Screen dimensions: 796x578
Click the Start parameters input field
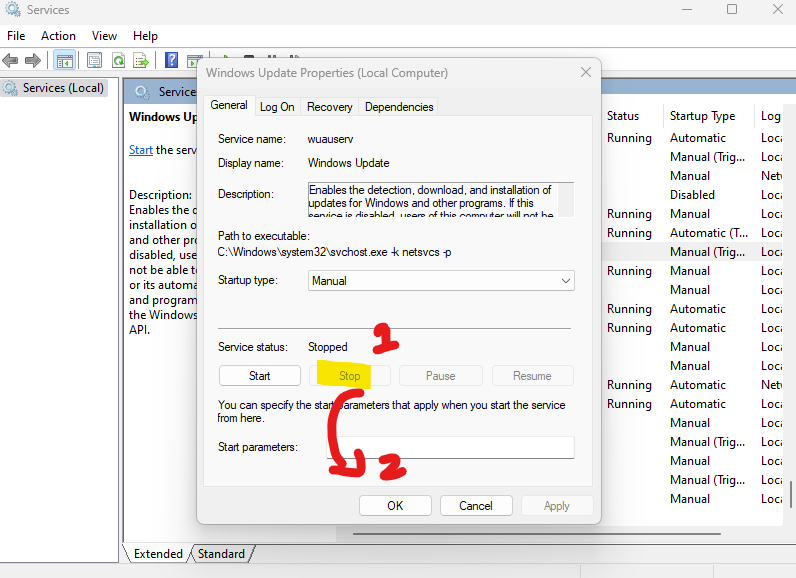450,448
